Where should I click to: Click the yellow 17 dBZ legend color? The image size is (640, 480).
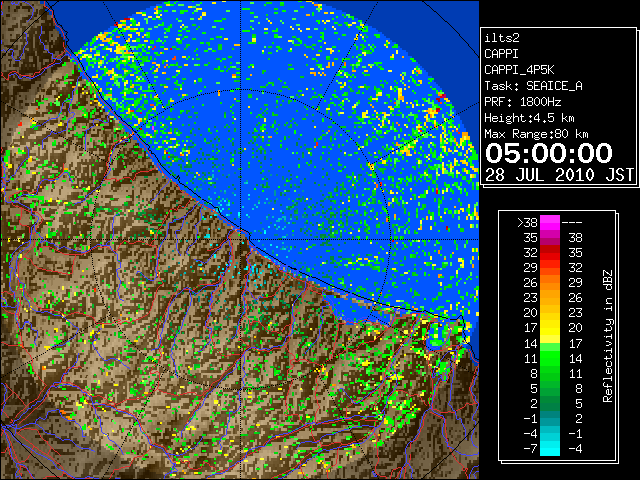point(550,328)
